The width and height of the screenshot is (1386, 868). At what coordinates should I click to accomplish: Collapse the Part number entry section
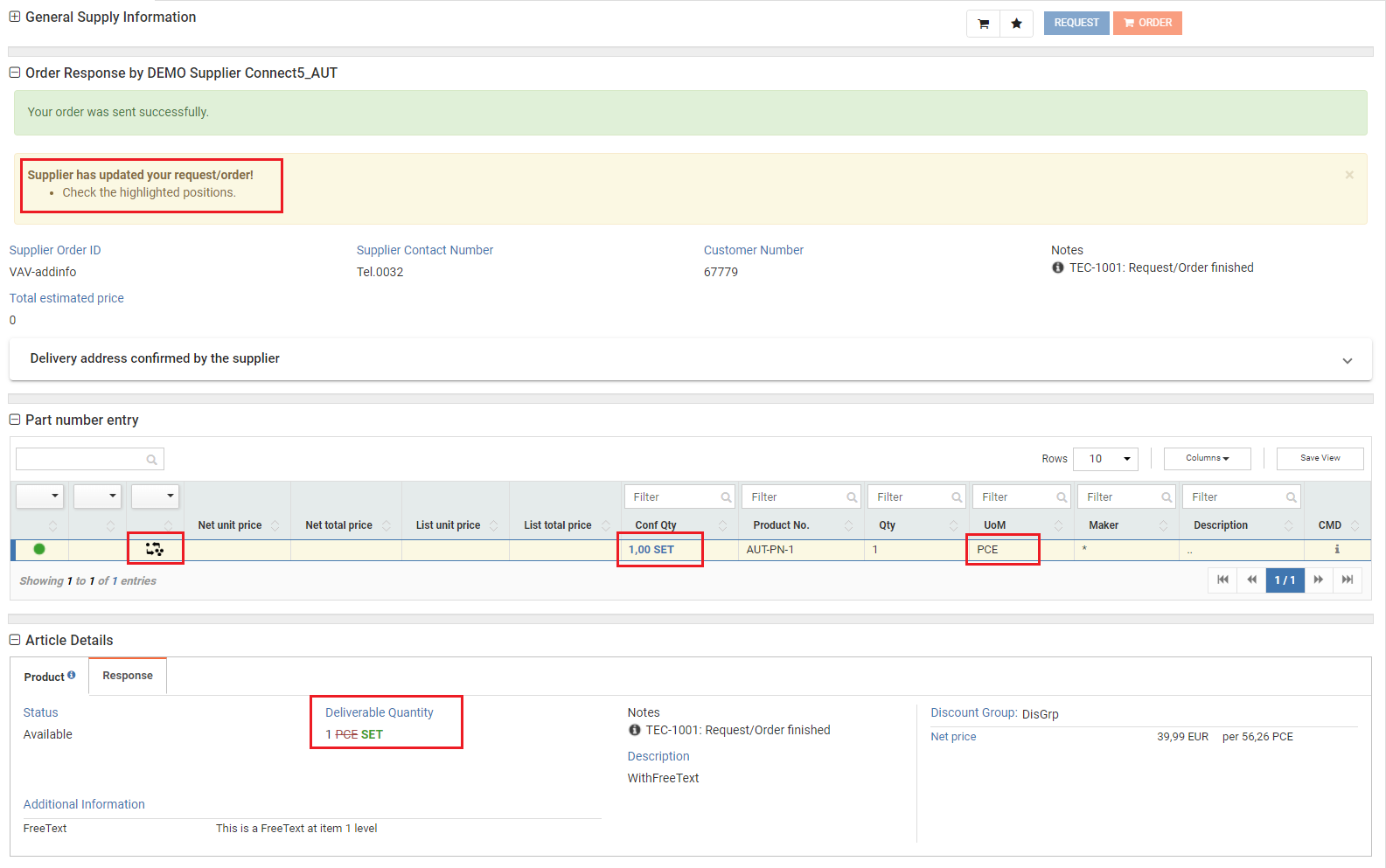[x=15, y=420]
